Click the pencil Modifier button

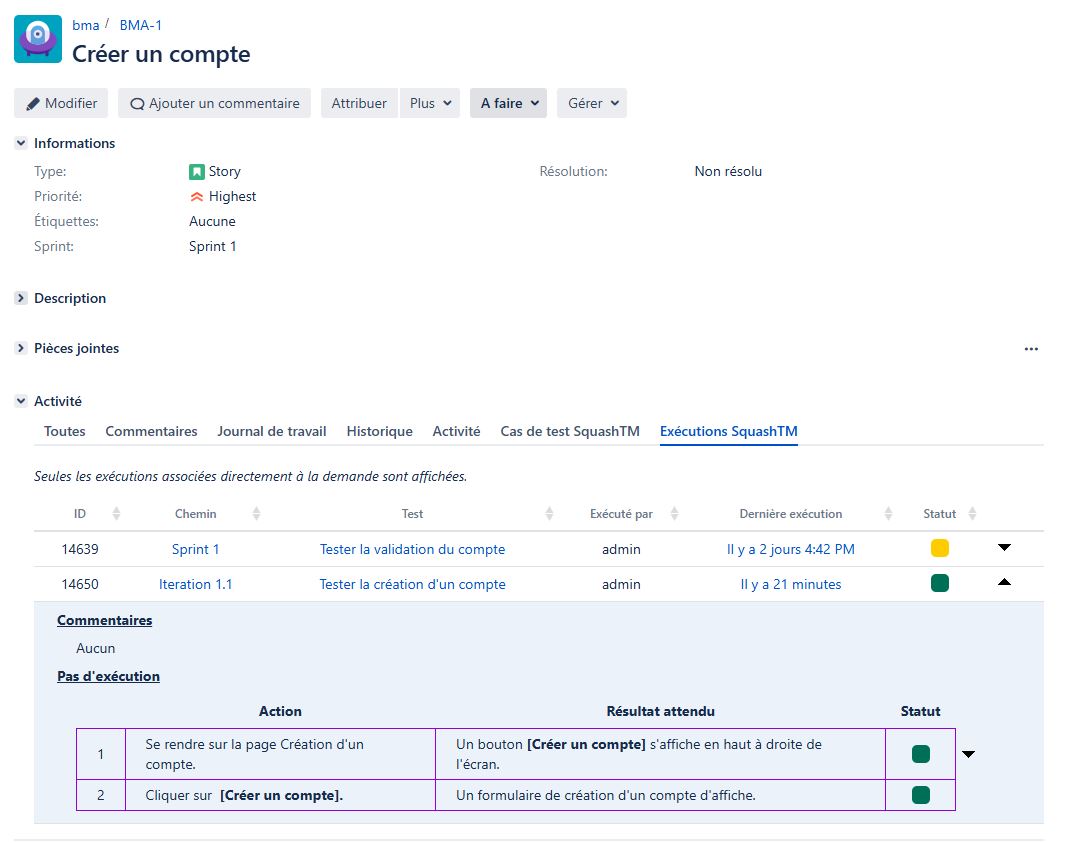click(x=62, y=103)
